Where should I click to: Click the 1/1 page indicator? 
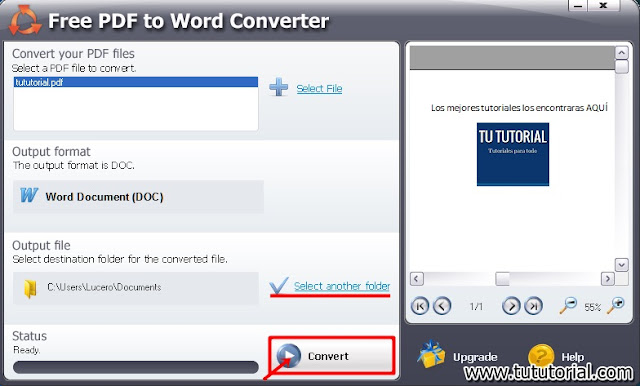476,307
